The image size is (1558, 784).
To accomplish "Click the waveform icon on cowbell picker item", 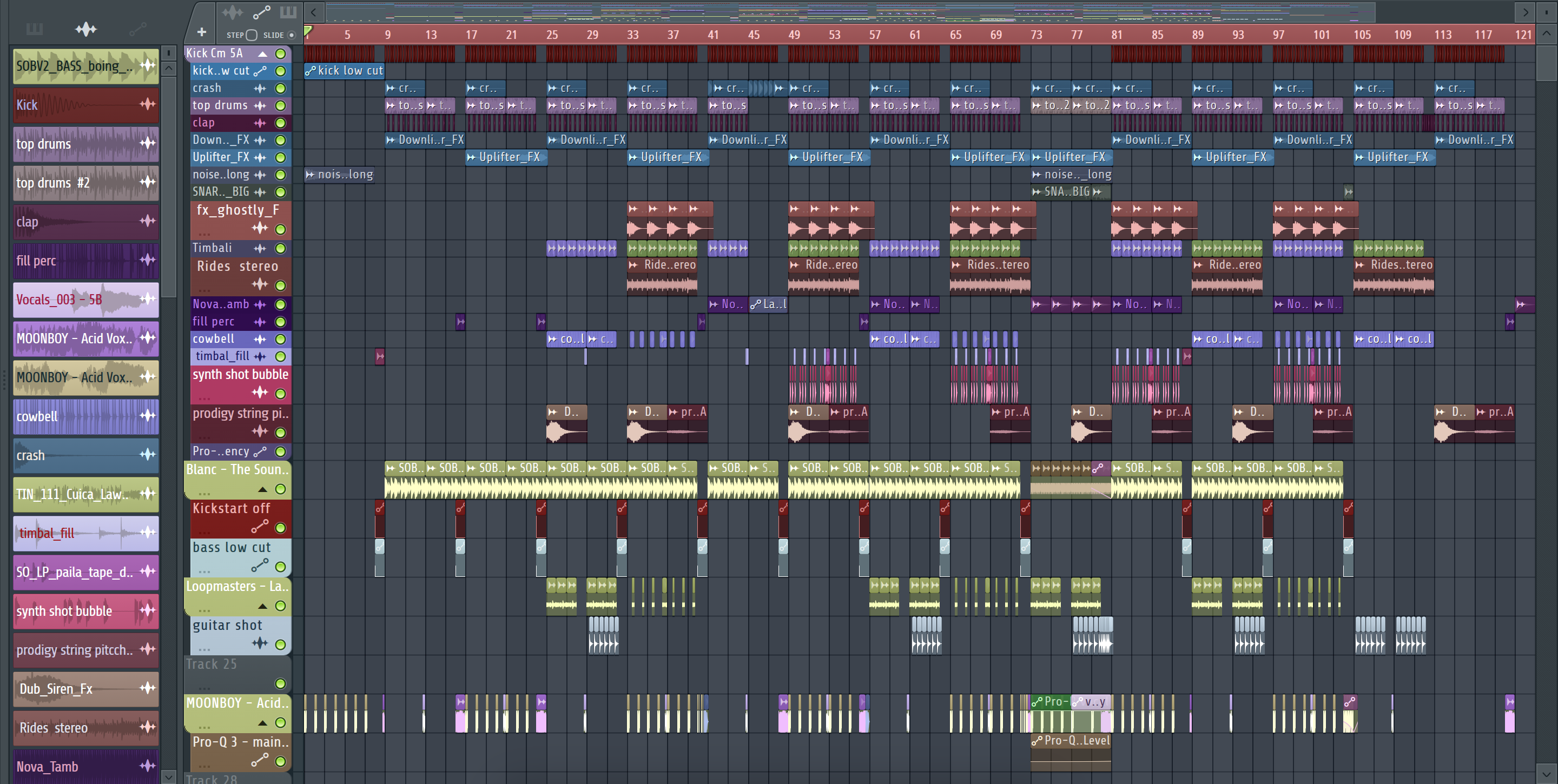I will click(x=148, y=415).
